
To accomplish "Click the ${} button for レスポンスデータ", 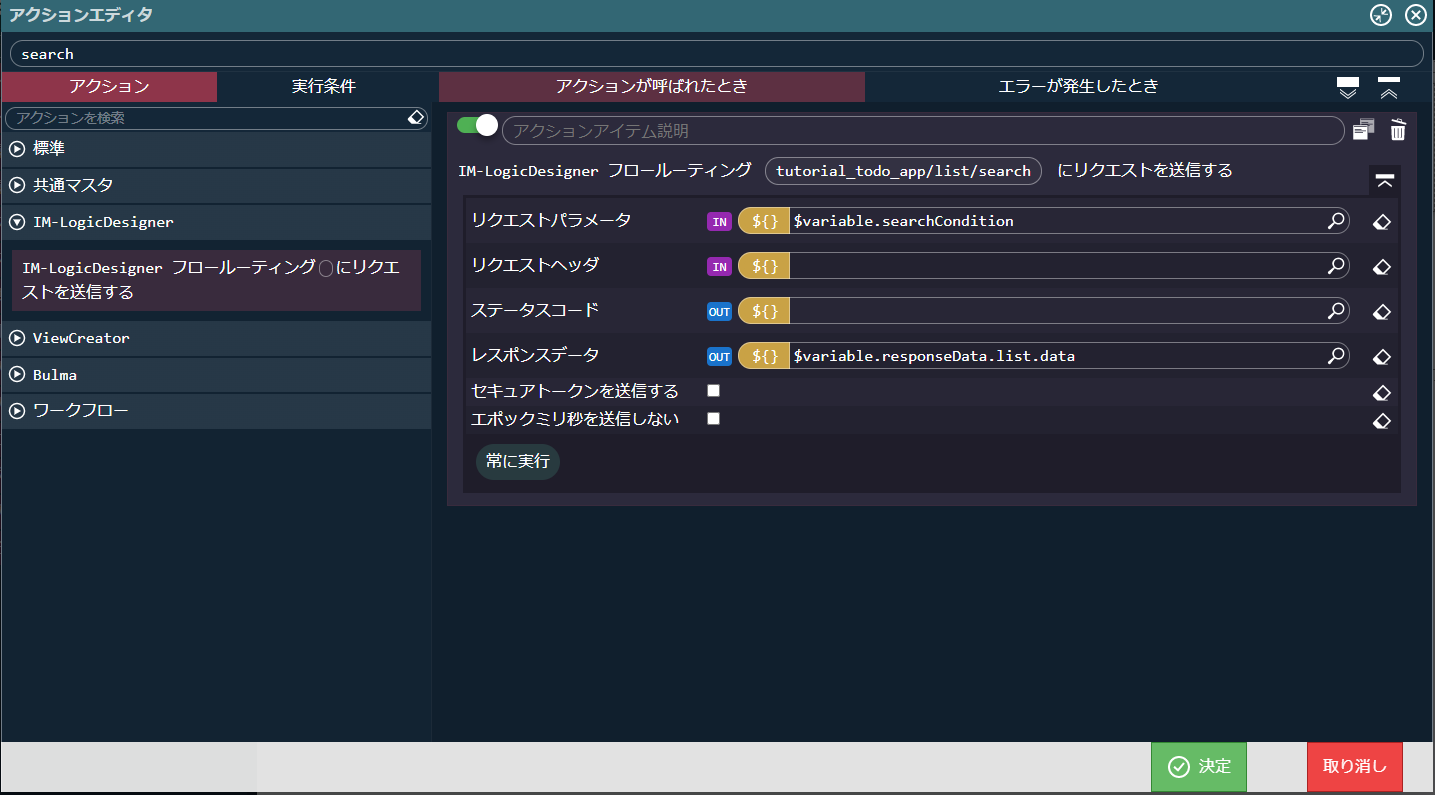I will [x=765, y=356].
